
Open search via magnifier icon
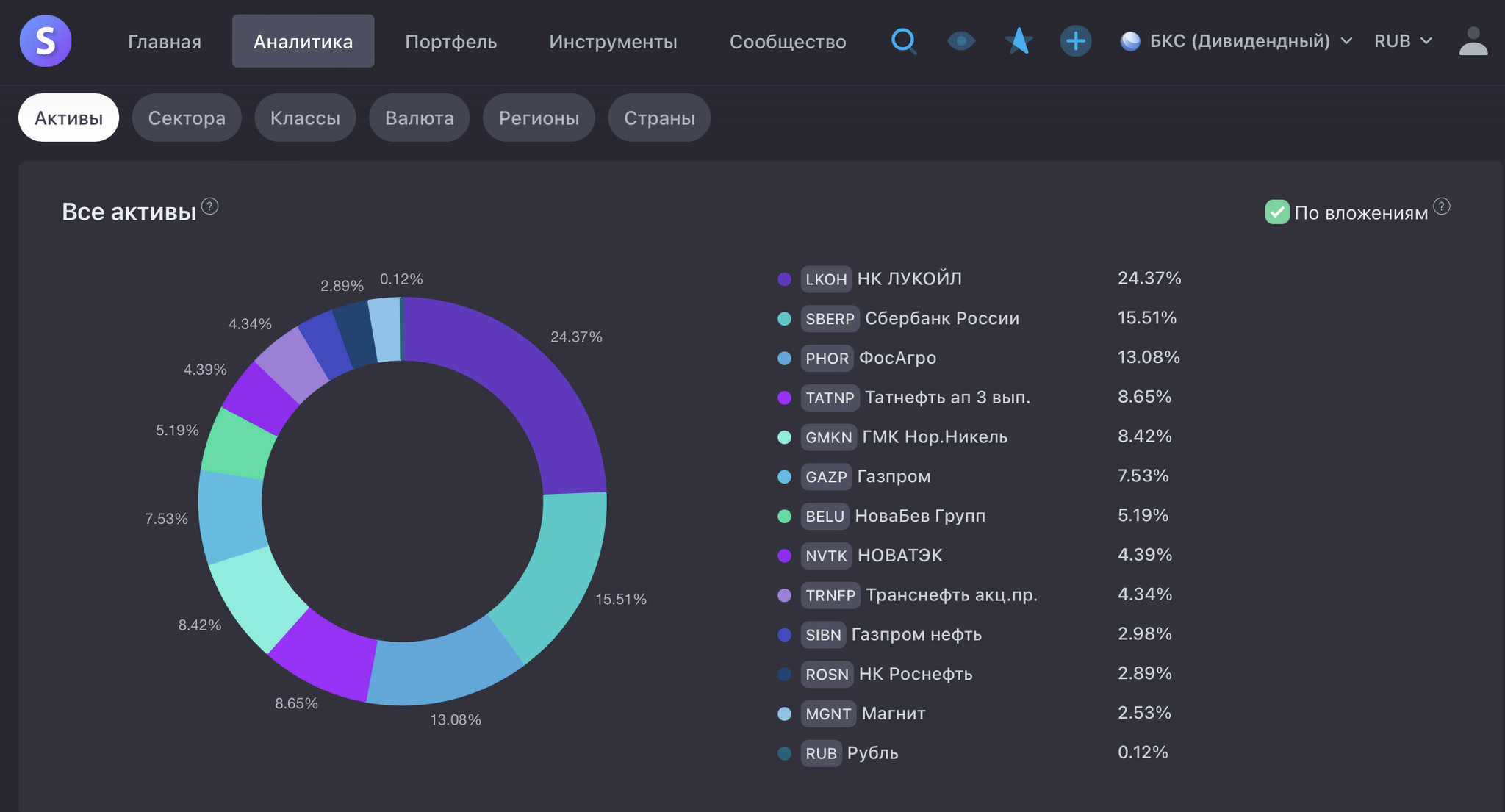(x=904, y=41)
